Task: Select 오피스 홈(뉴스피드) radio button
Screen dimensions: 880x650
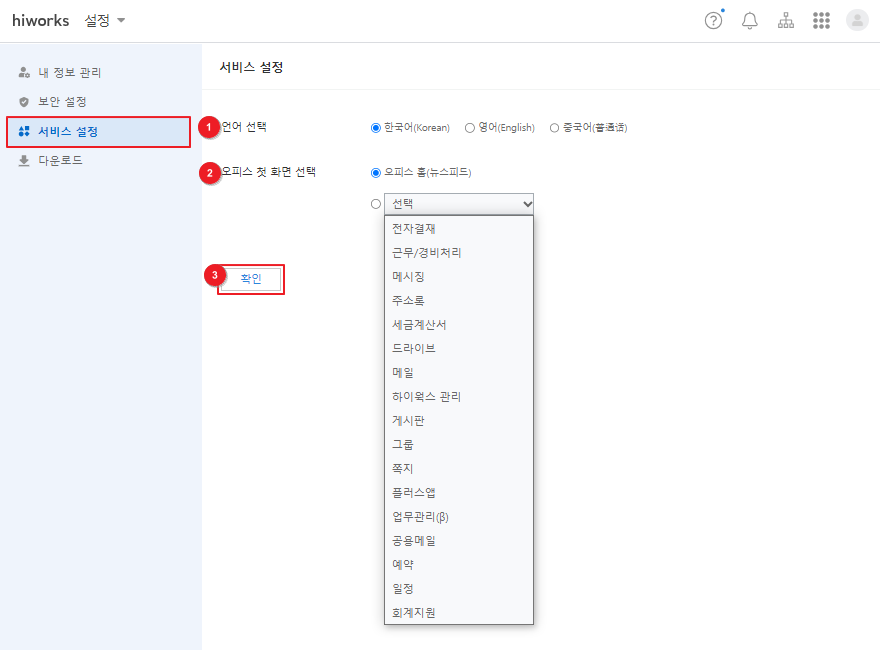Action: click(376, 172)
